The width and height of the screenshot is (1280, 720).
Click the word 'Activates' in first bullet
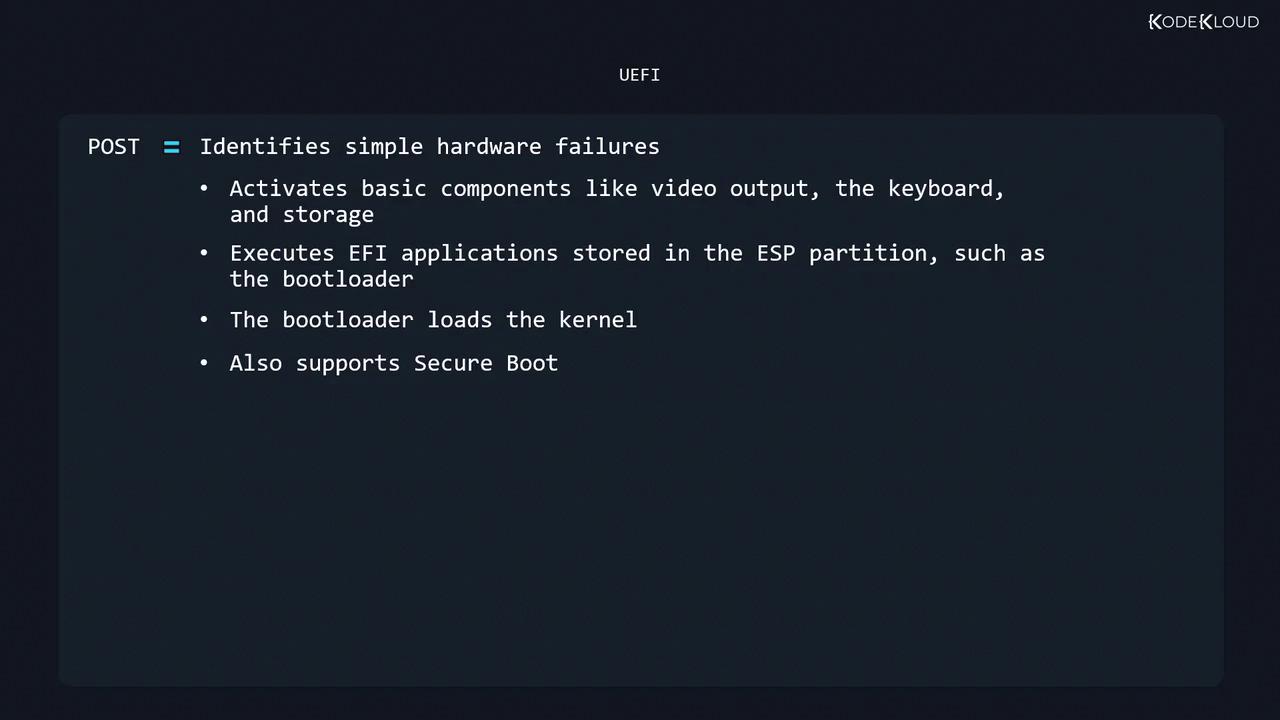(288, 189)
